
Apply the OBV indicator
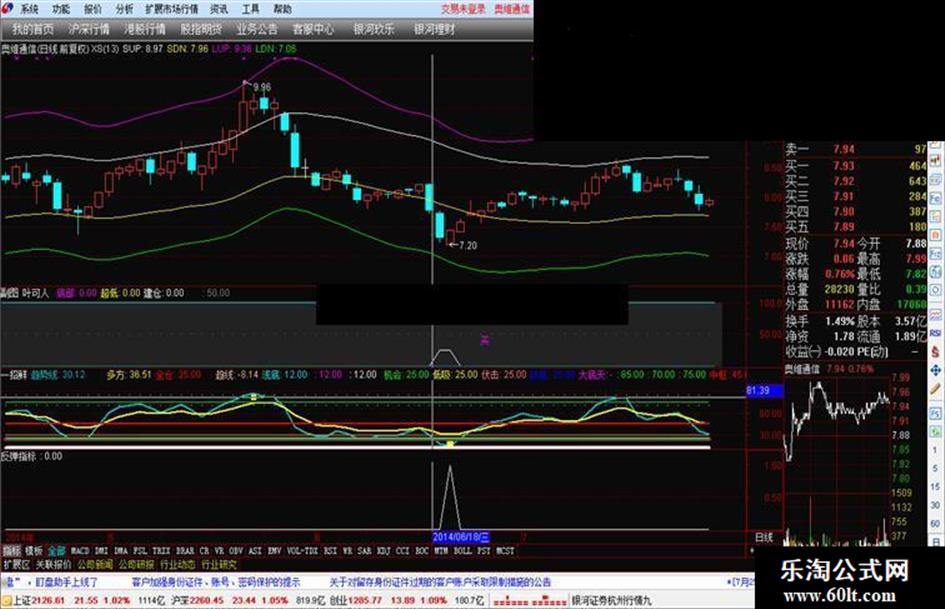tap(236, 551)
